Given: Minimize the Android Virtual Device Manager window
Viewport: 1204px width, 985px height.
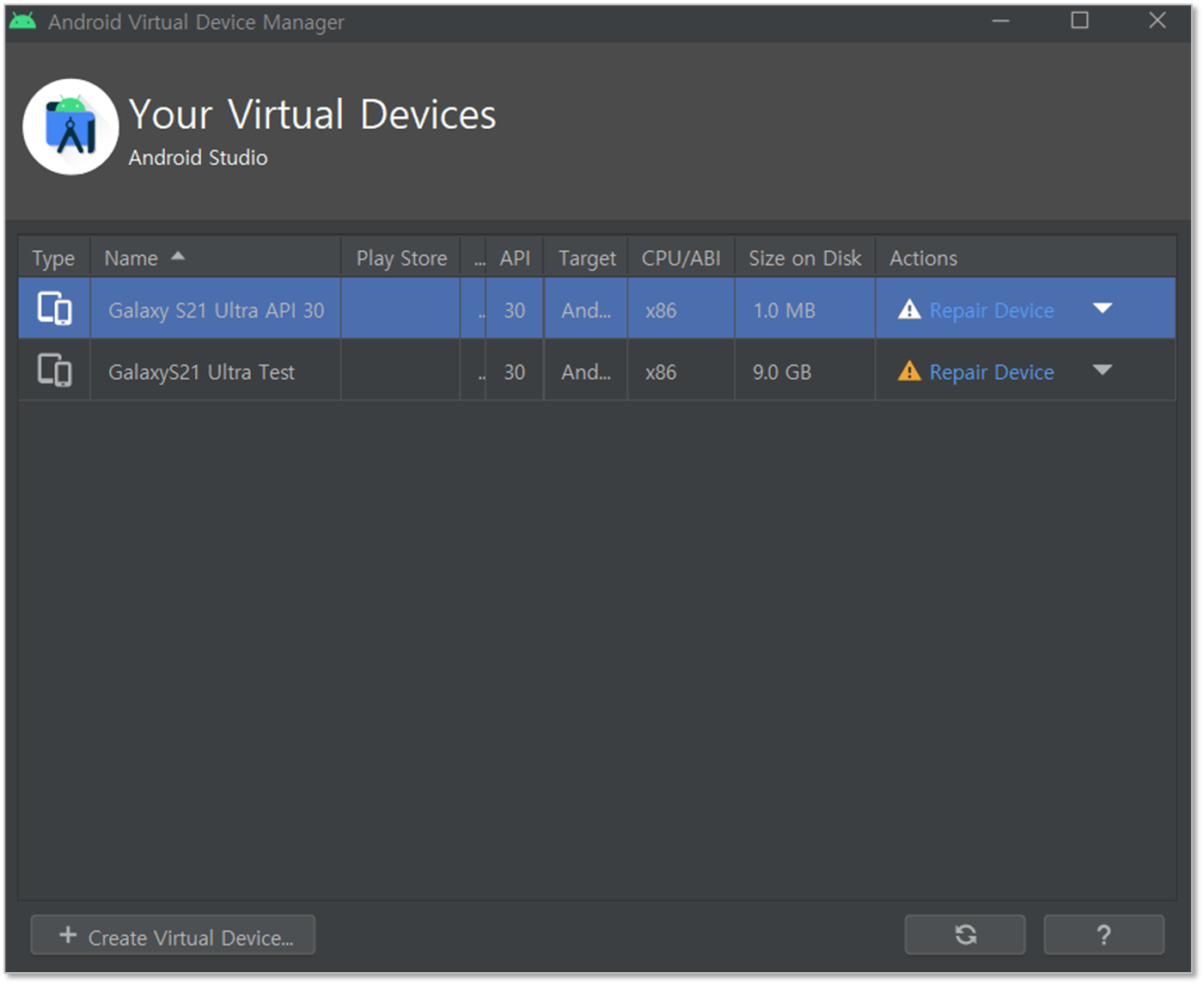Looking at the screenshot, I should pos(1000,21).
